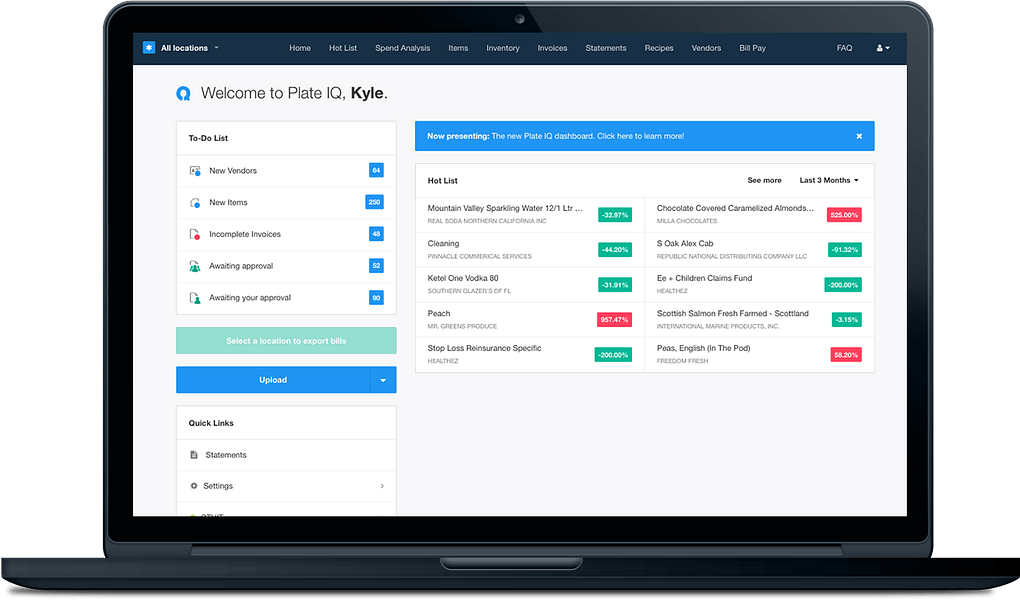Screen dimensions: 1020x600
Task: Open Awaiting your approval to-do item
Action: 286,298
